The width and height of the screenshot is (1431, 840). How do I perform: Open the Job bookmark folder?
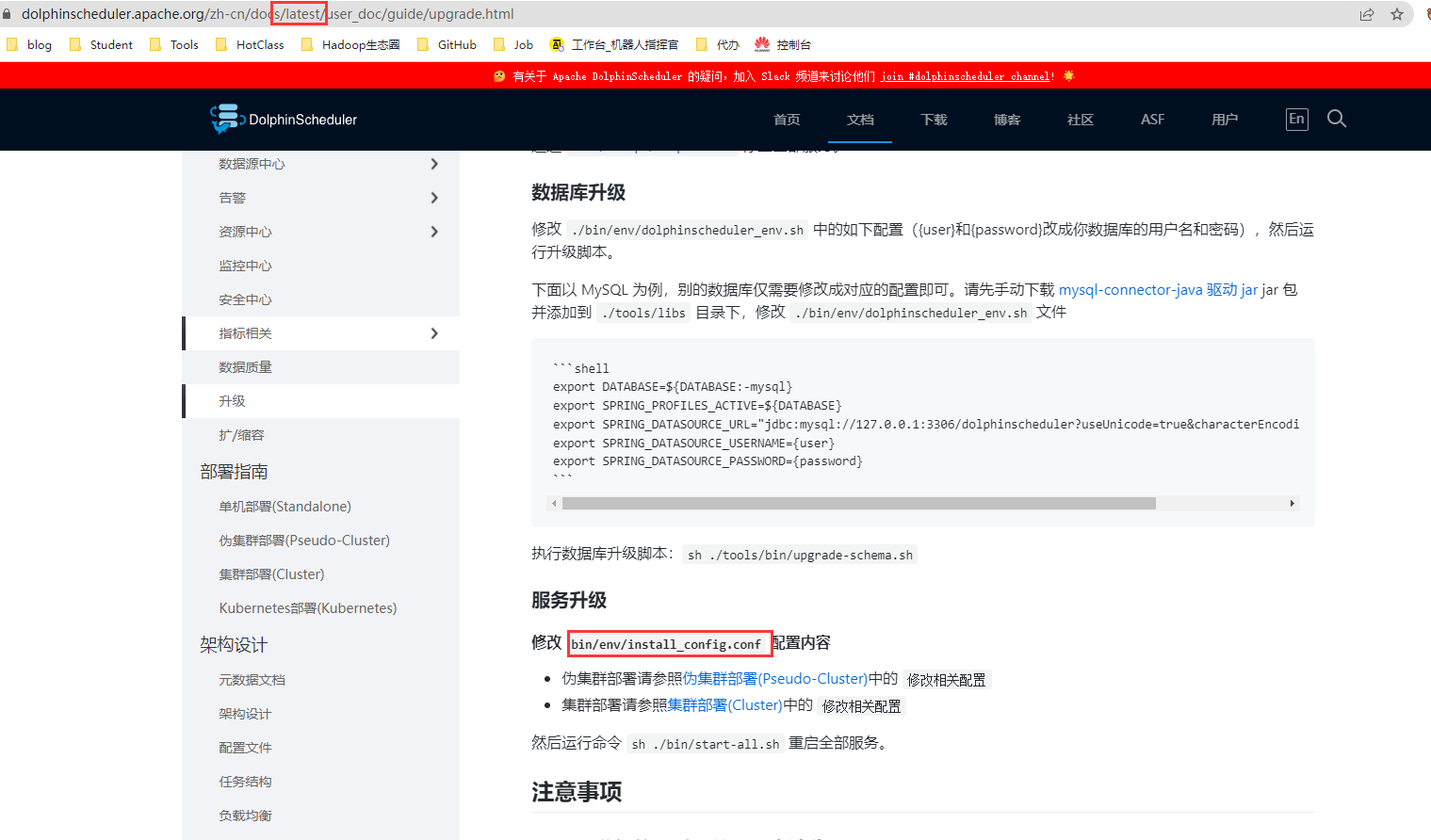tap(513, 44)
